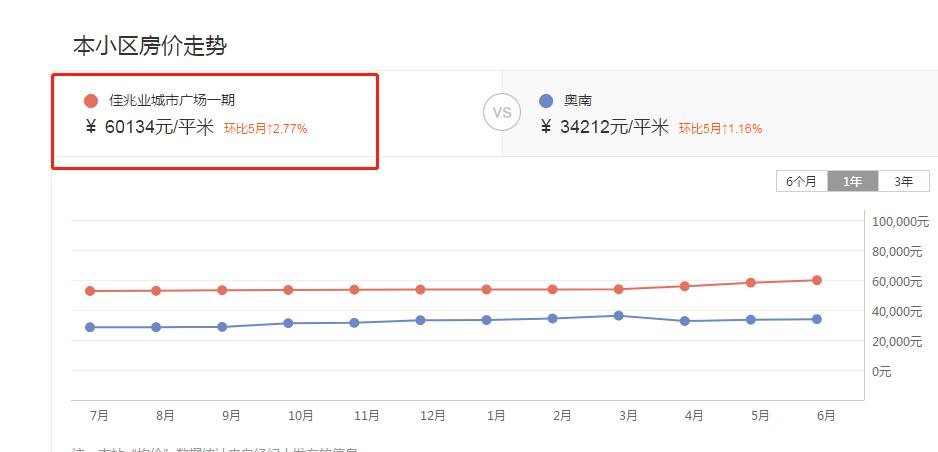This screenshot has height=452, width=938.
Task: Switch chart range to 3年
Action: pos(904,181)
